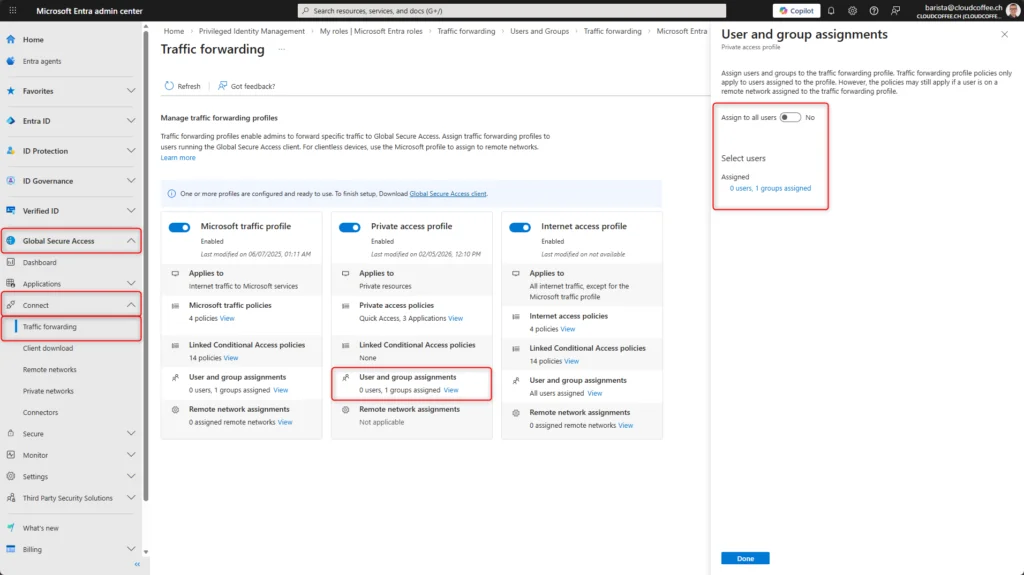The image size is (1024, 575).
Task: Toggle off the Microsoft traffic profile
Action: pyautogui.click(x=180, y=227)
